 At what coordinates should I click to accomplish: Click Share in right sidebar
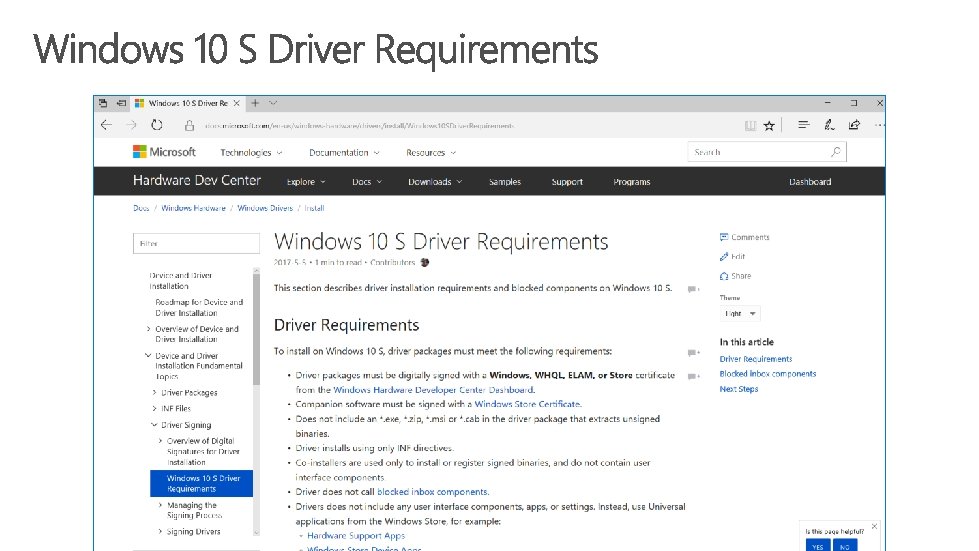click(735, 276)
